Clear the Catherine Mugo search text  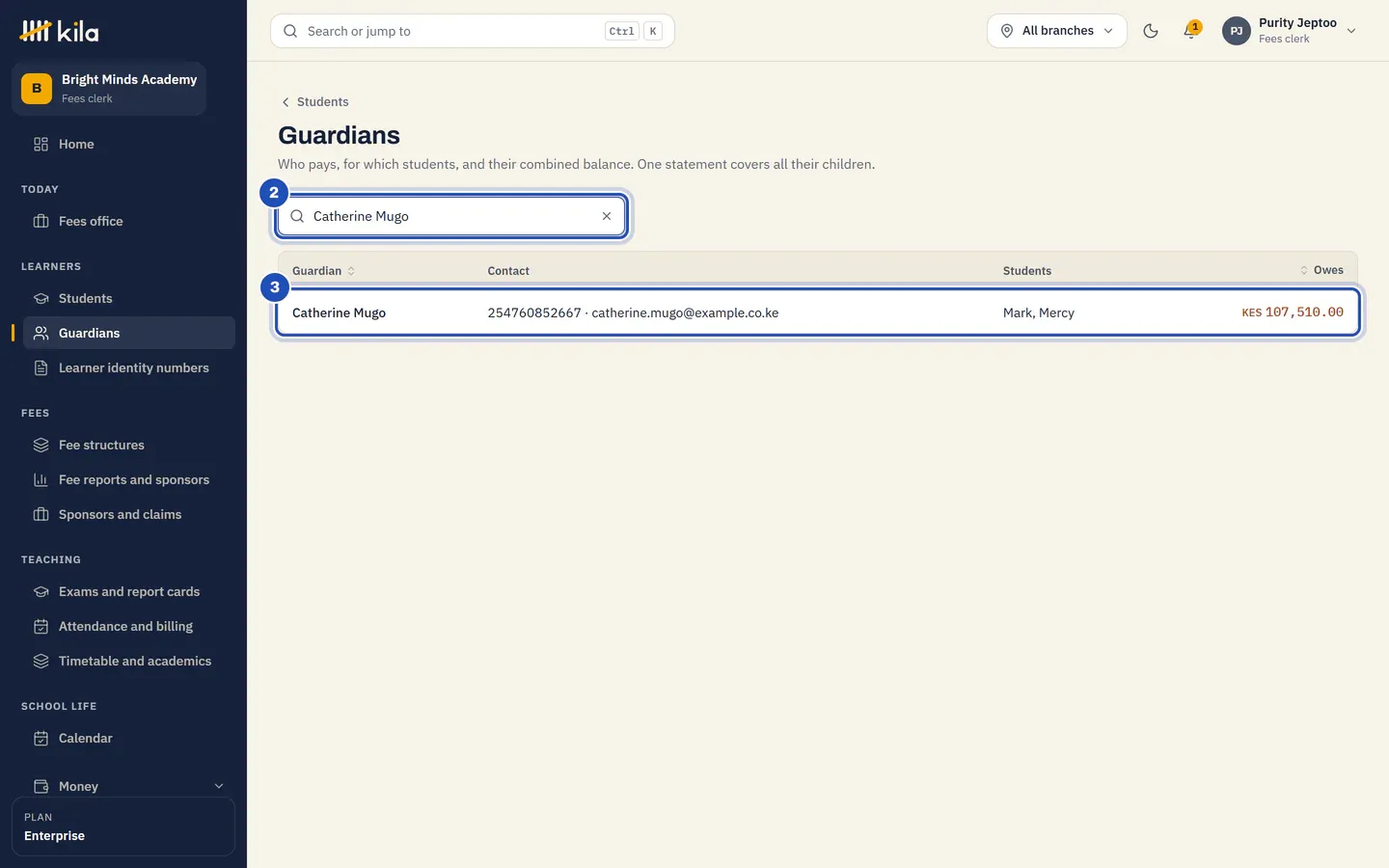(607, 216)
